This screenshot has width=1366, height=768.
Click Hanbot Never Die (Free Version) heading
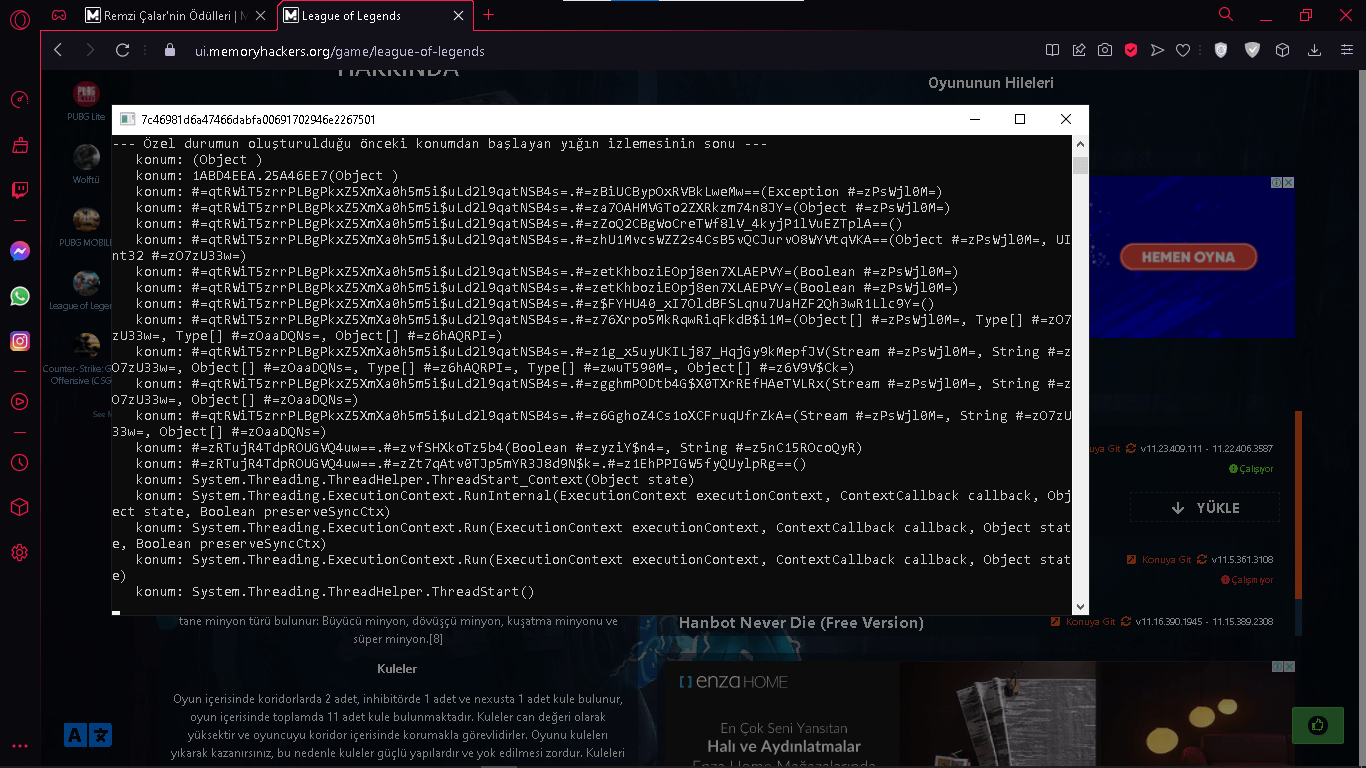801,622
